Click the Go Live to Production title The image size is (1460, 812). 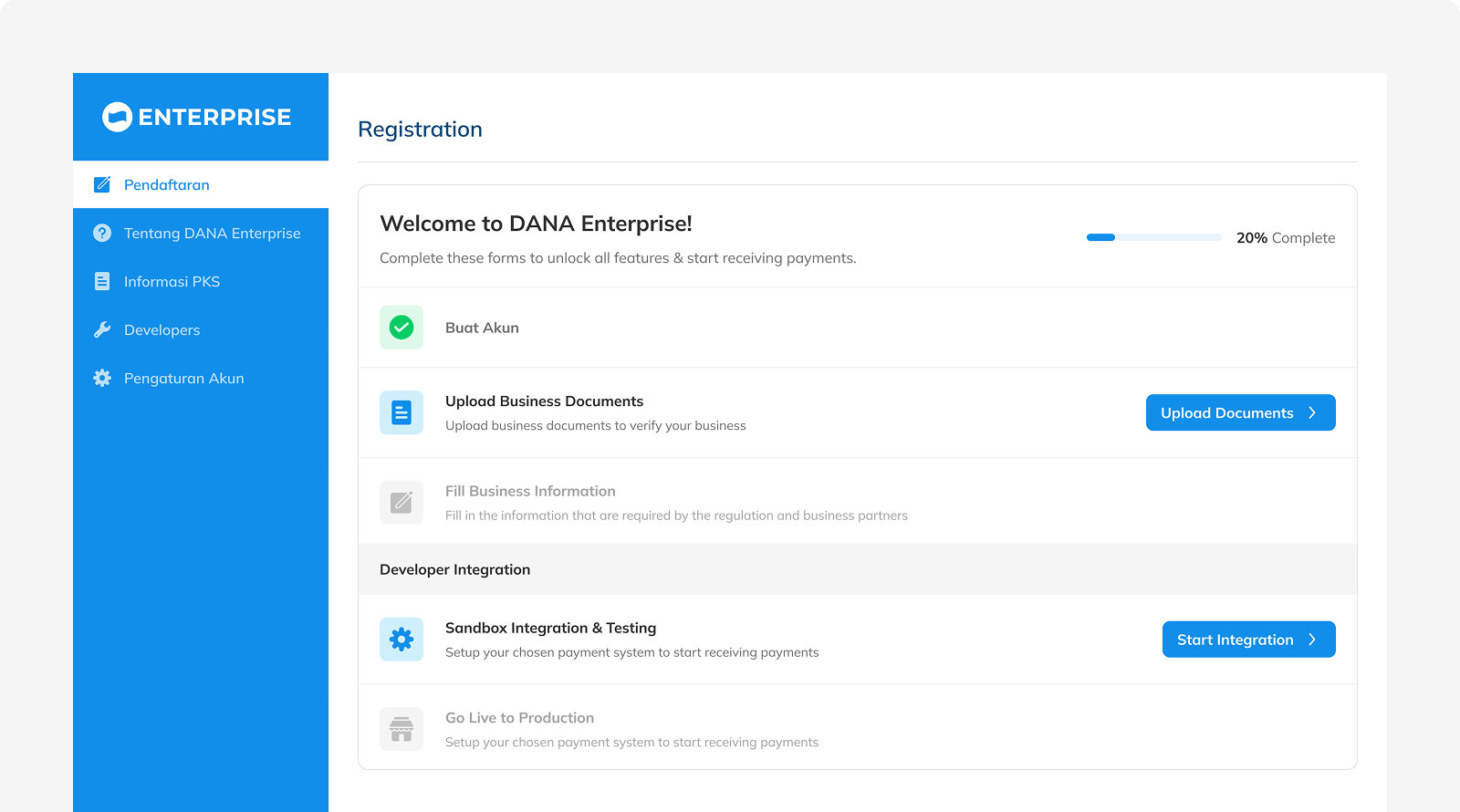tap(519, 718)
